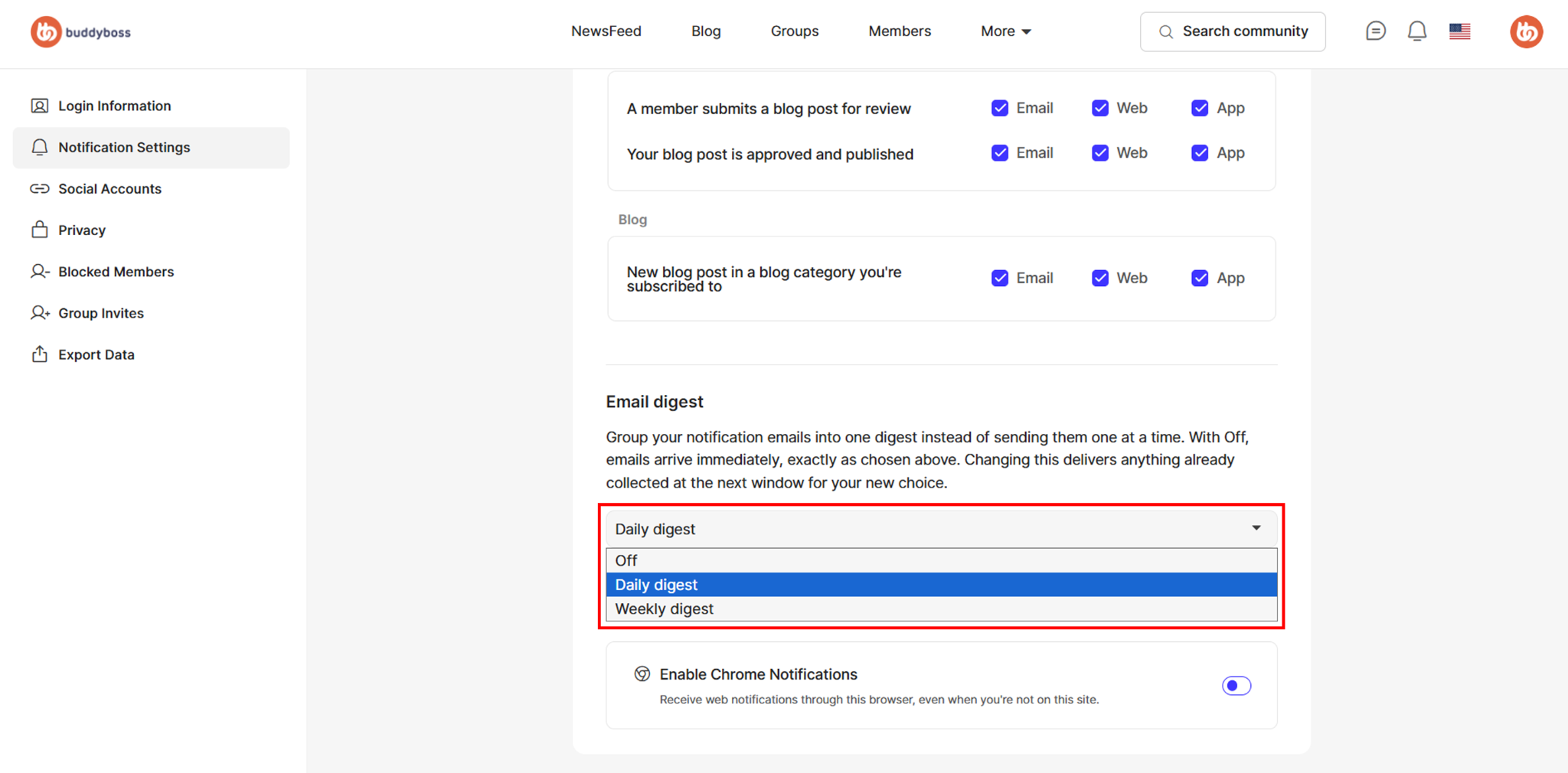Click the Export Data upload icon
The width and height of the screenshot is (1568, 773).
[x=40, y=354]
